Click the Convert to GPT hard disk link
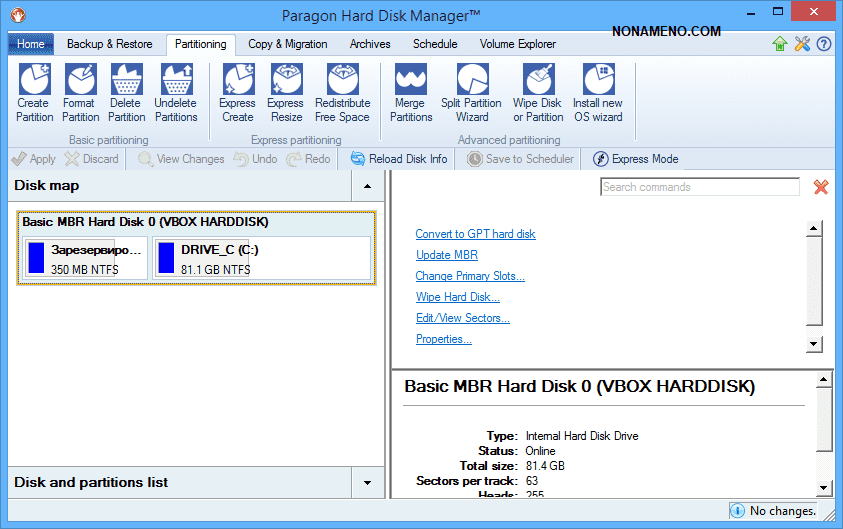Image resolution: width=843 pixels, height=529 pixels. pos(475,234)
